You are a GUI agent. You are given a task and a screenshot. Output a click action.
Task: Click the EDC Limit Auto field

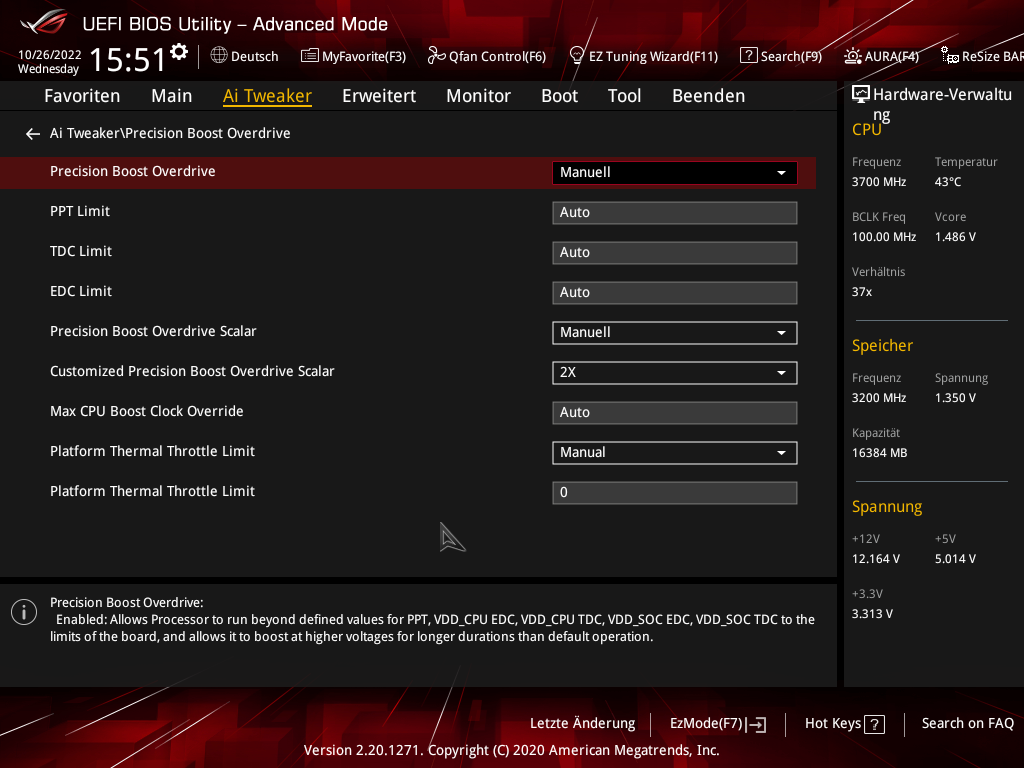coord(675,293)
